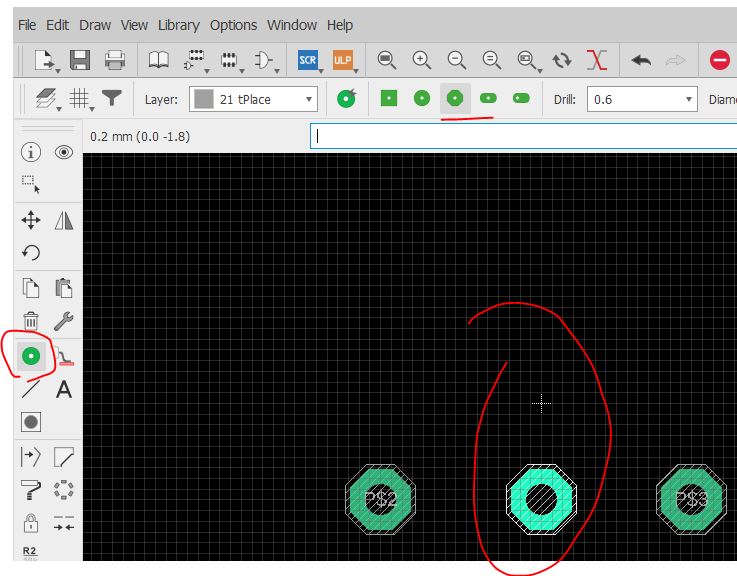Open the Window menu
This screenshot has width=737, height=576.
[x=292, y=25]
